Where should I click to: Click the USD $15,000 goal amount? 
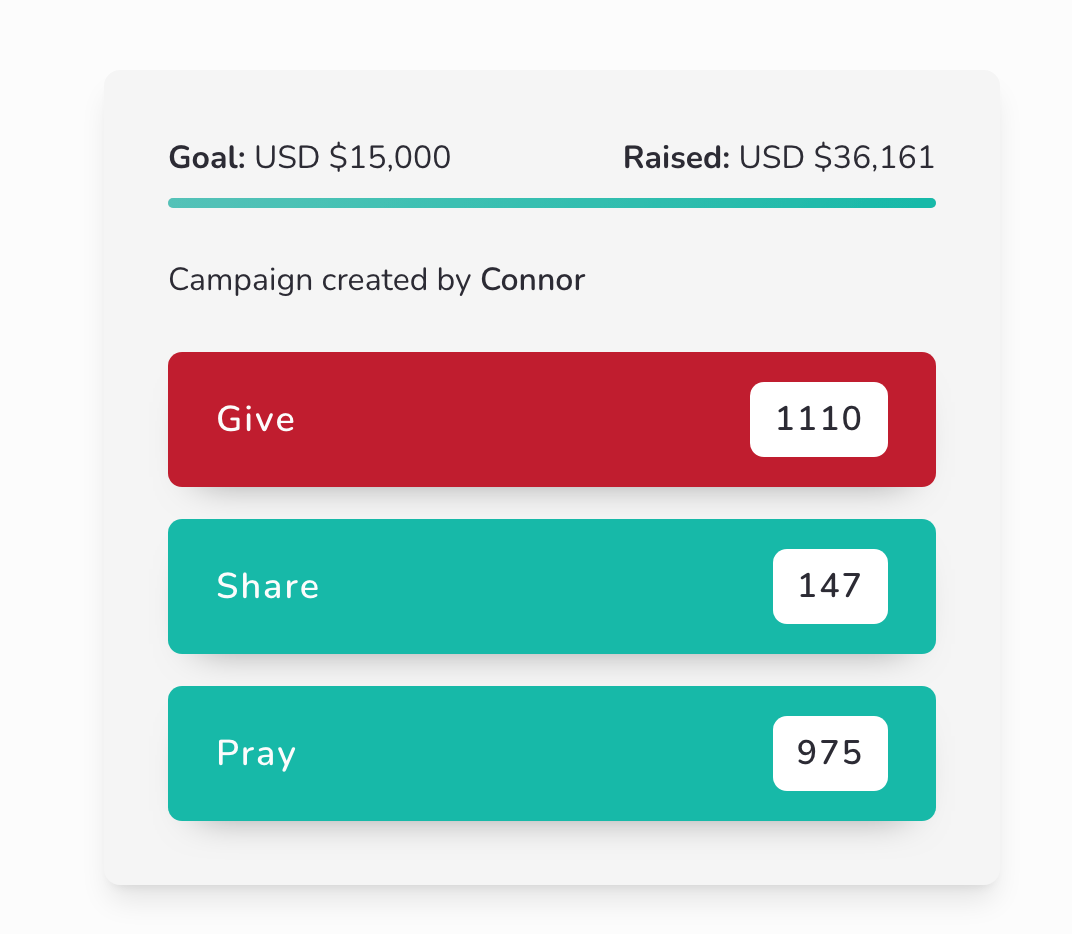coord(352,158)
